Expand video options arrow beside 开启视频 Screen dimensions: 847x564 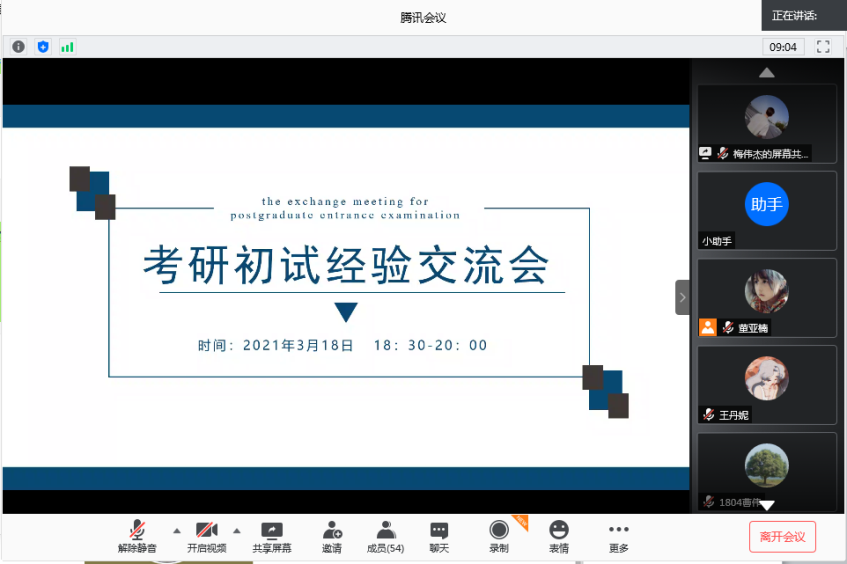(x=237, y=530)
